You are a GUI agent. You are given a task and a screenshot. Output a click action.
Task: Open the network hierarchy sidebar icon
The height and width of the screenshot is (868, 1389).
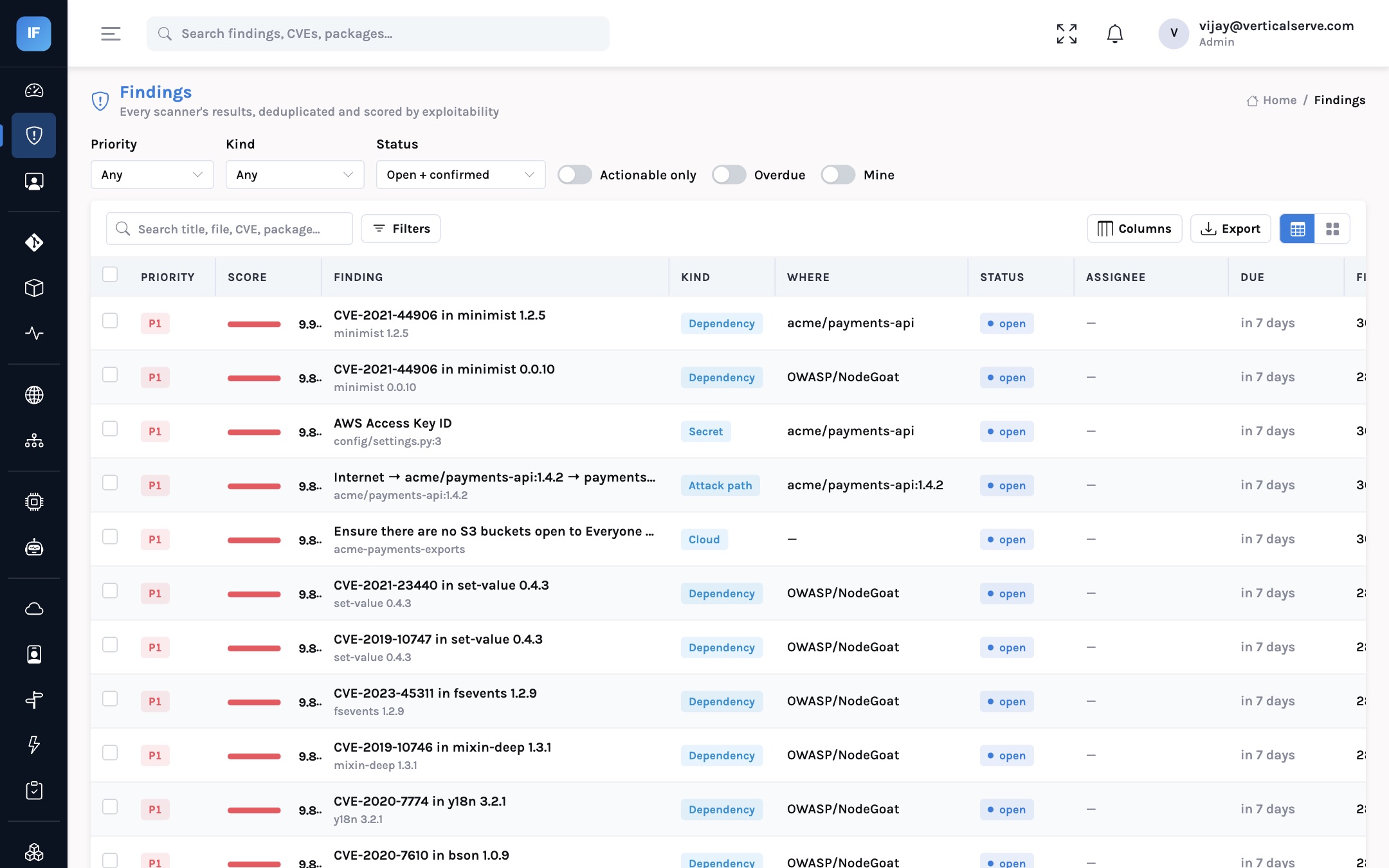[34, 440]
